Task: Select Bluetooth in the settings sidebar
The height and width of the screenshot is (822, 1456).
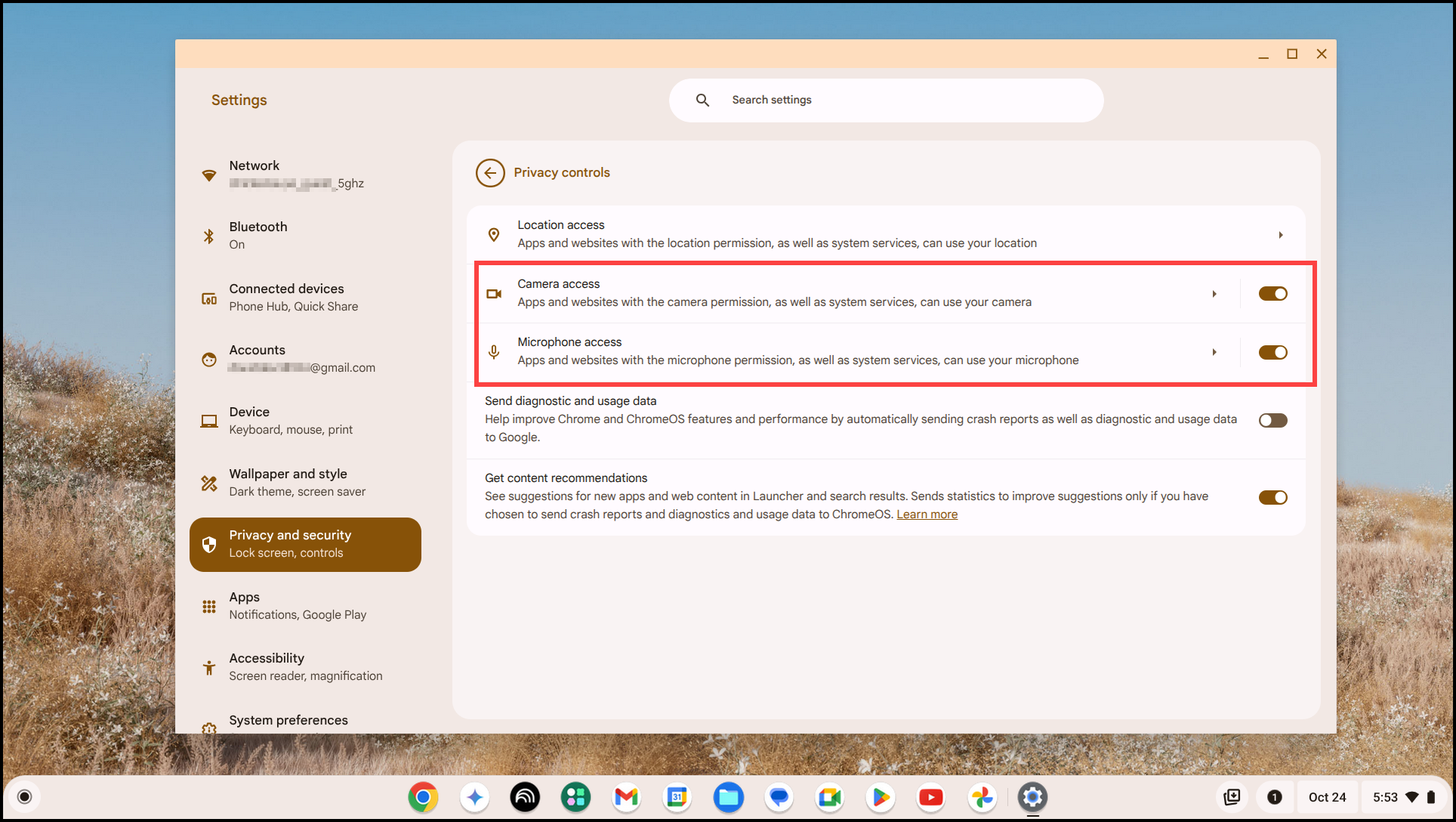Action: coord(258,235)
